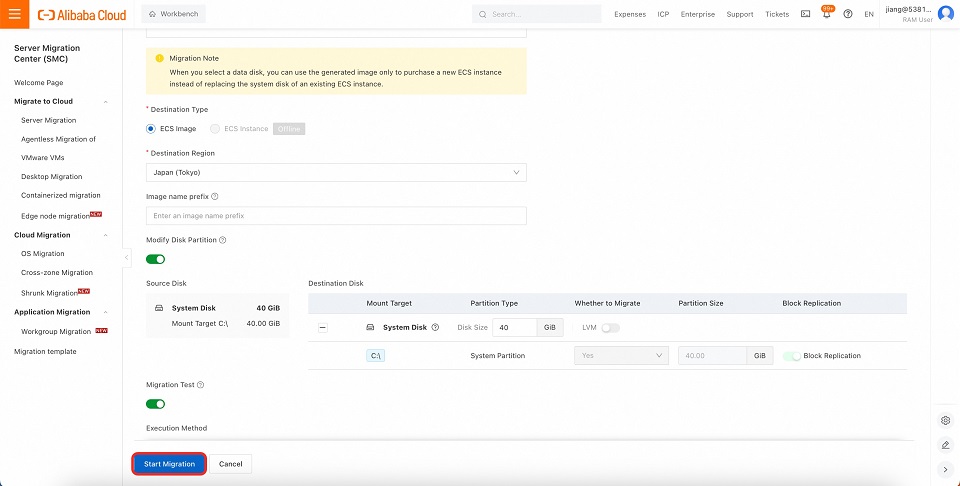Collapse the Migrate to Cloud section
Screen dimensions: 960x486
click(106, 102)
